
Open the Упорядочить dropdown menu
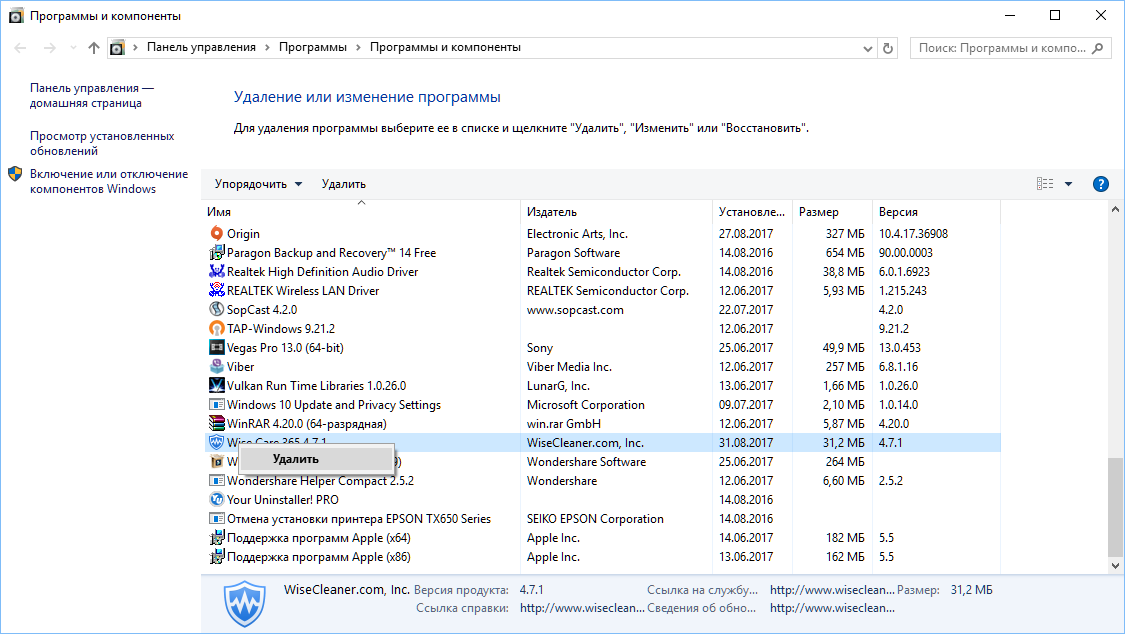[258, 184]
